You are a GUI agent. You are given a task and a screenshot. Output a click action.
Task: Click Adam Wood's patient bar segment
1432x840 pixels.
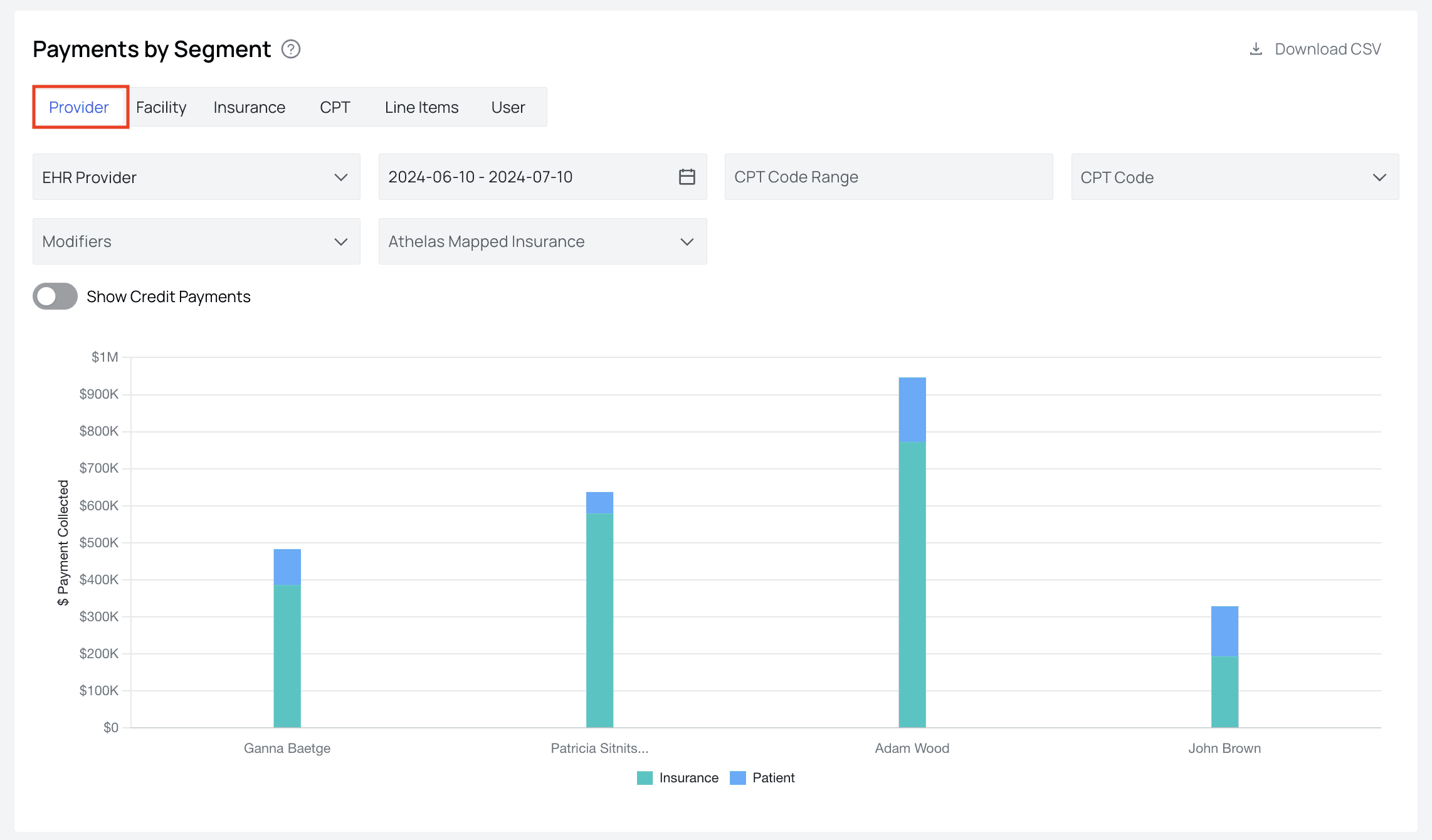[x=912, y=410]
